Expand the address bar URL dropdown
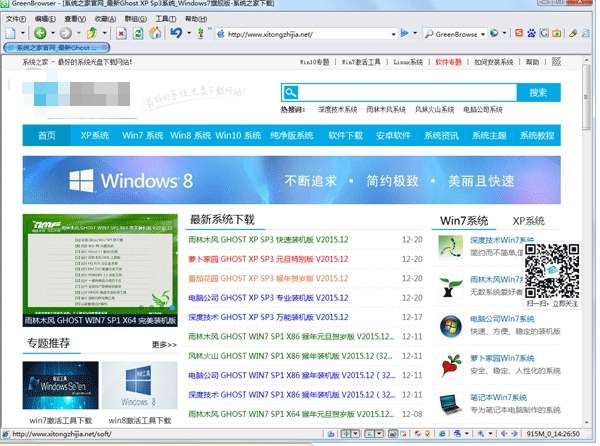This screenshot has width=600, height=446. click(393, 34)
